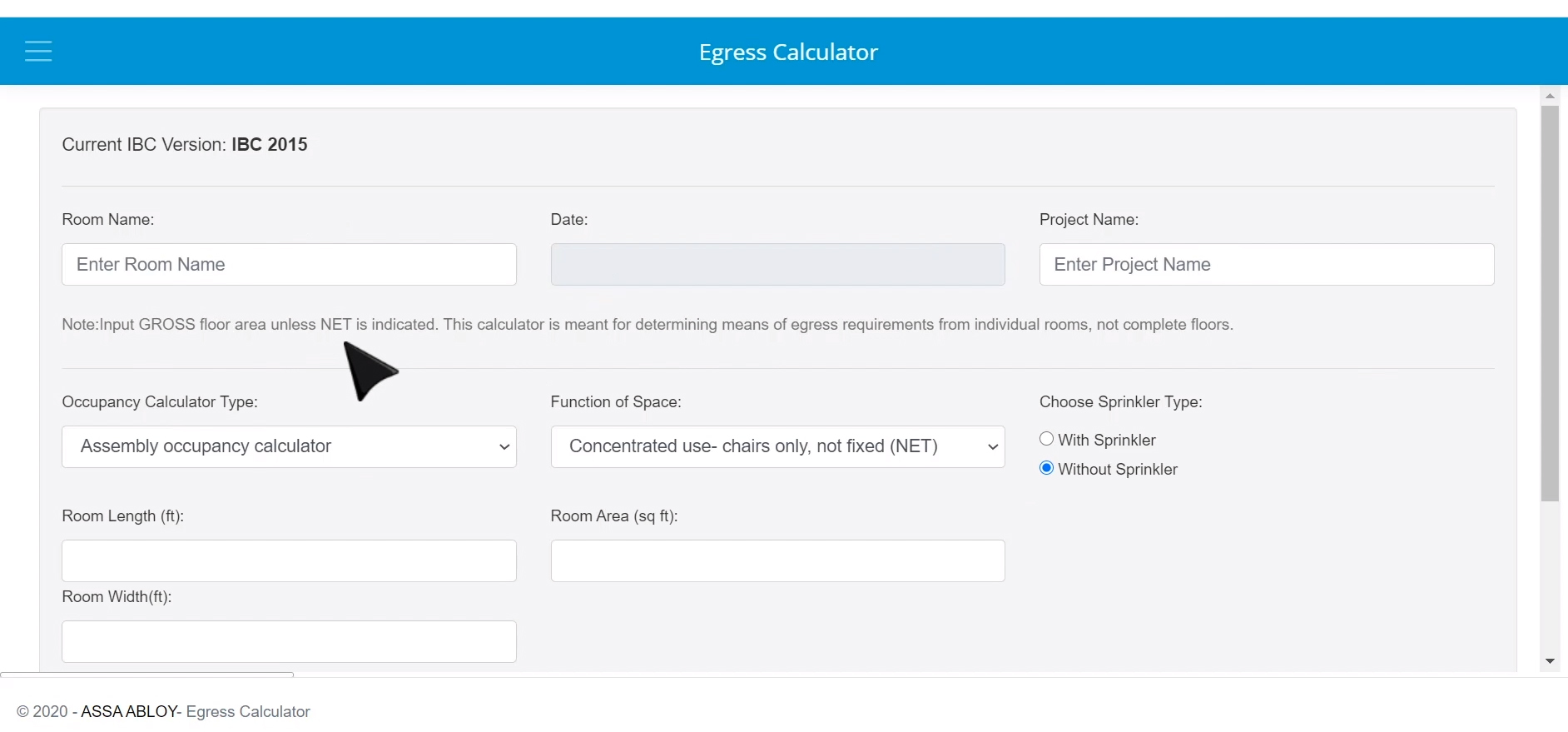The height and width of the screenshot is (732, 1568).
Task: Click the Date input field
Action: click(x=777, y=264)
